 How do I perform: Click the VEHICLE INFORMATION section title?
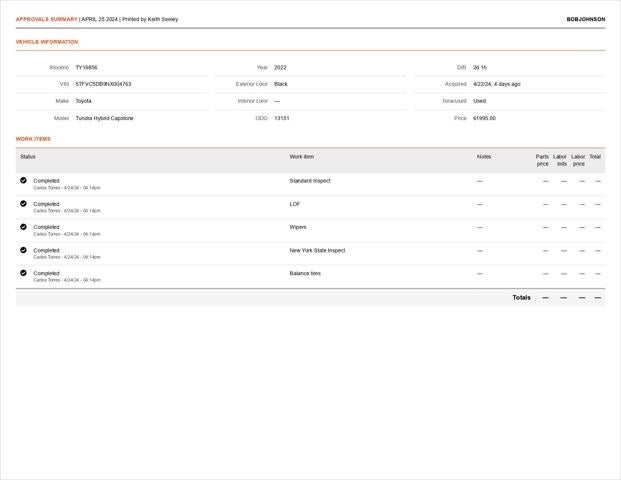47,42
